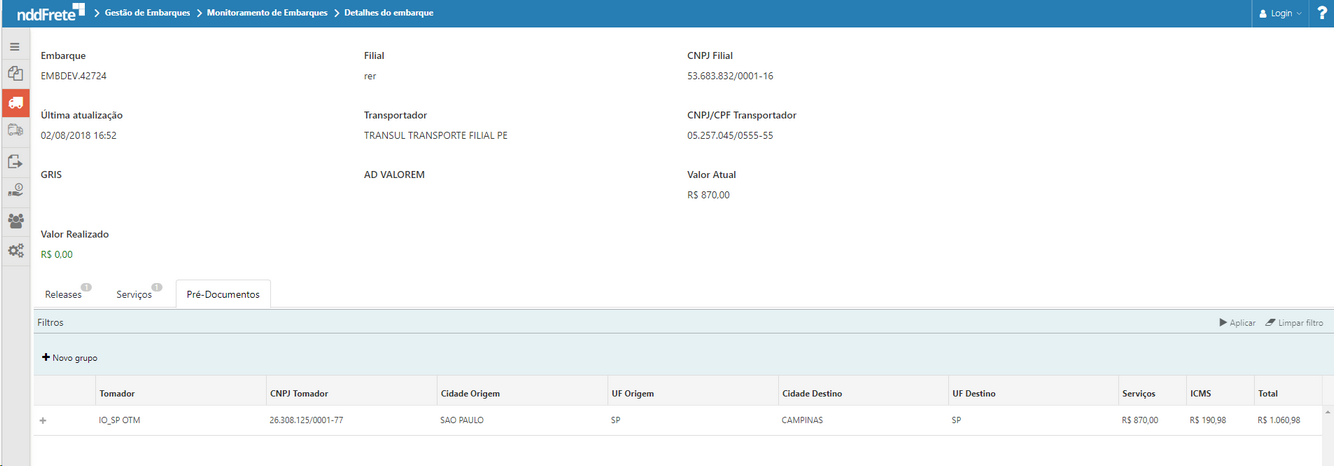
Task: Click Novo grupo to add filter group
Action: pos(70,358)
